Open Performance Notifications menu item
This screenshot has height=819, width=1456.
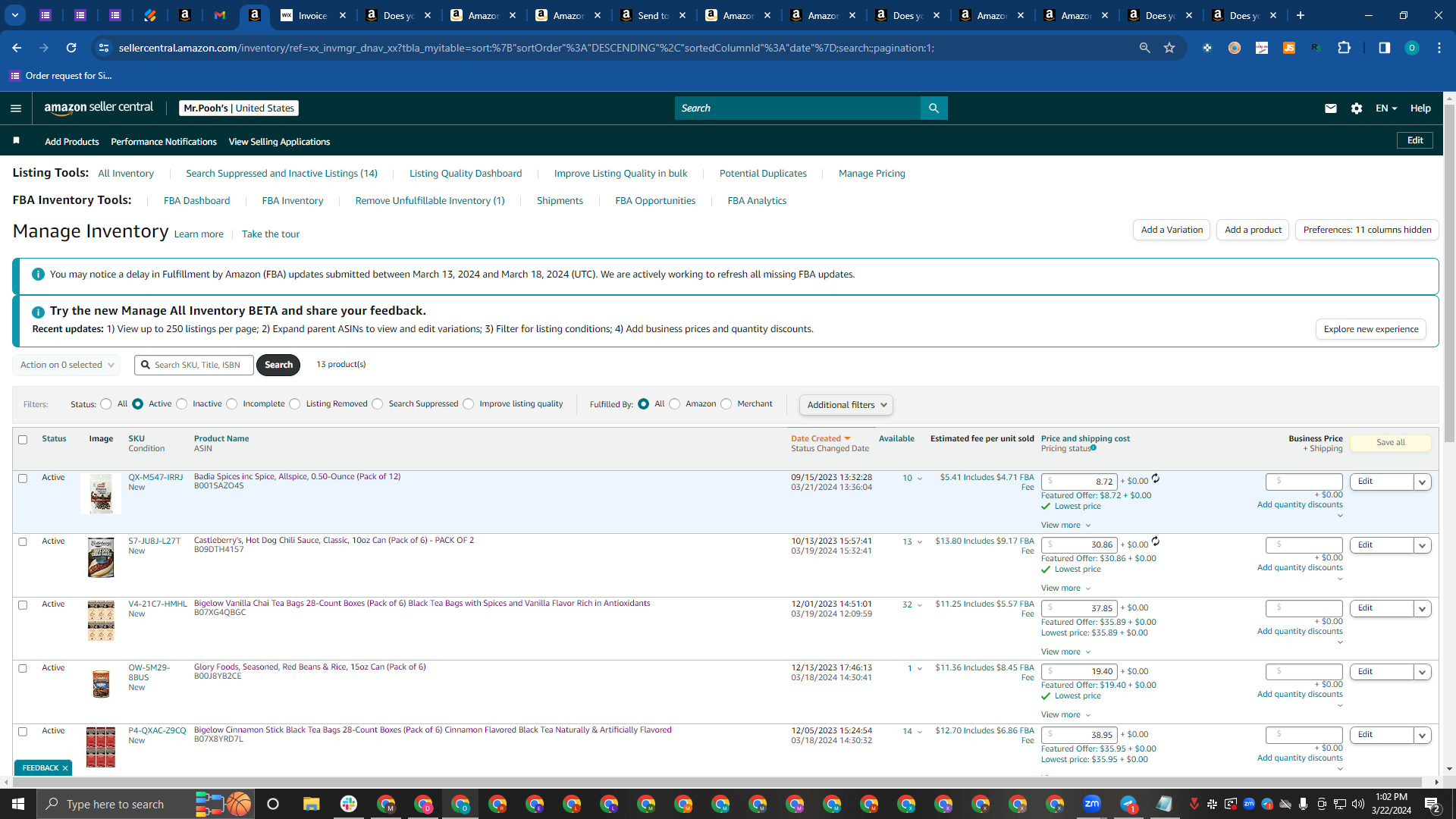[164, 142]
